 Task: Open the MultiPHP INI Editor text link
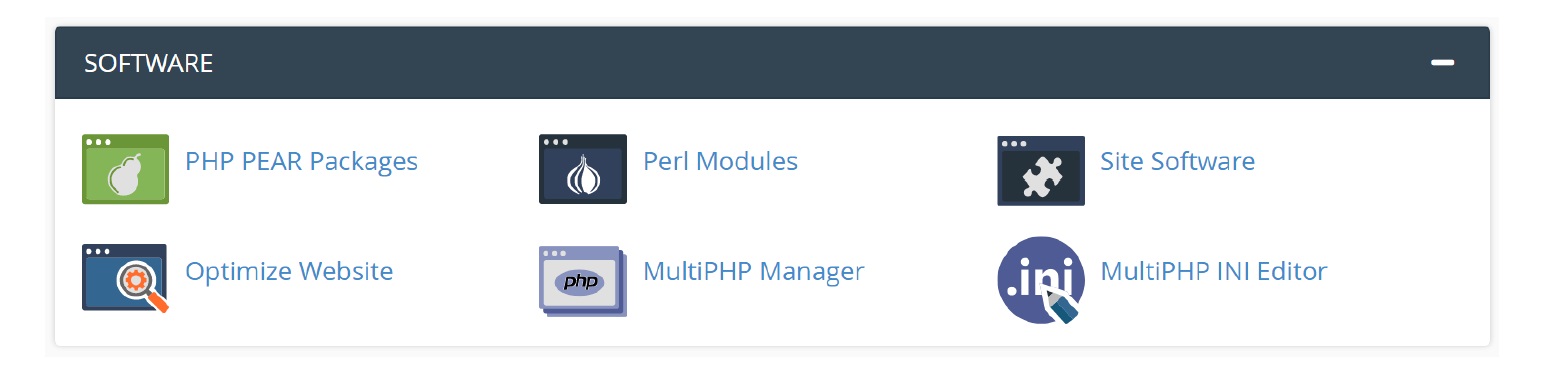coord(1214,270)
